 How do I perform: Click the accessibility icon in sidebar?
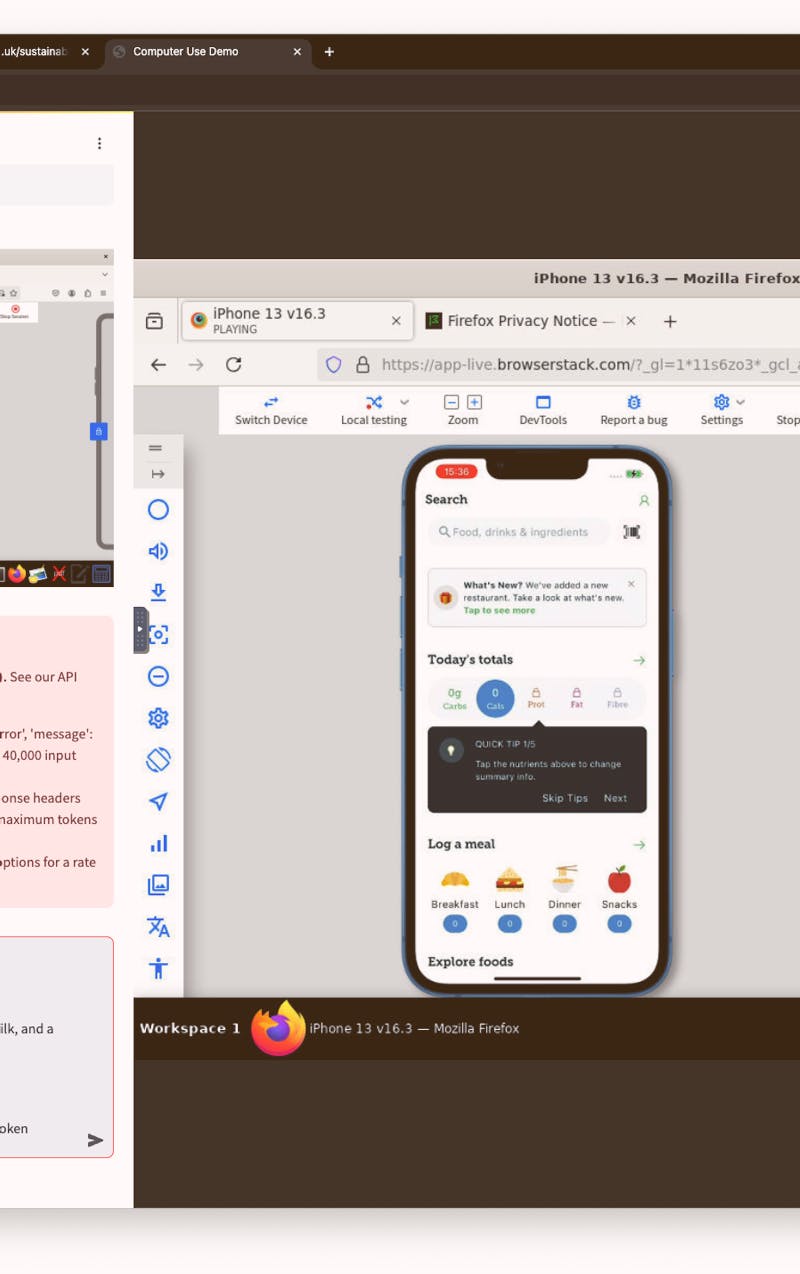tap(158, 967)
